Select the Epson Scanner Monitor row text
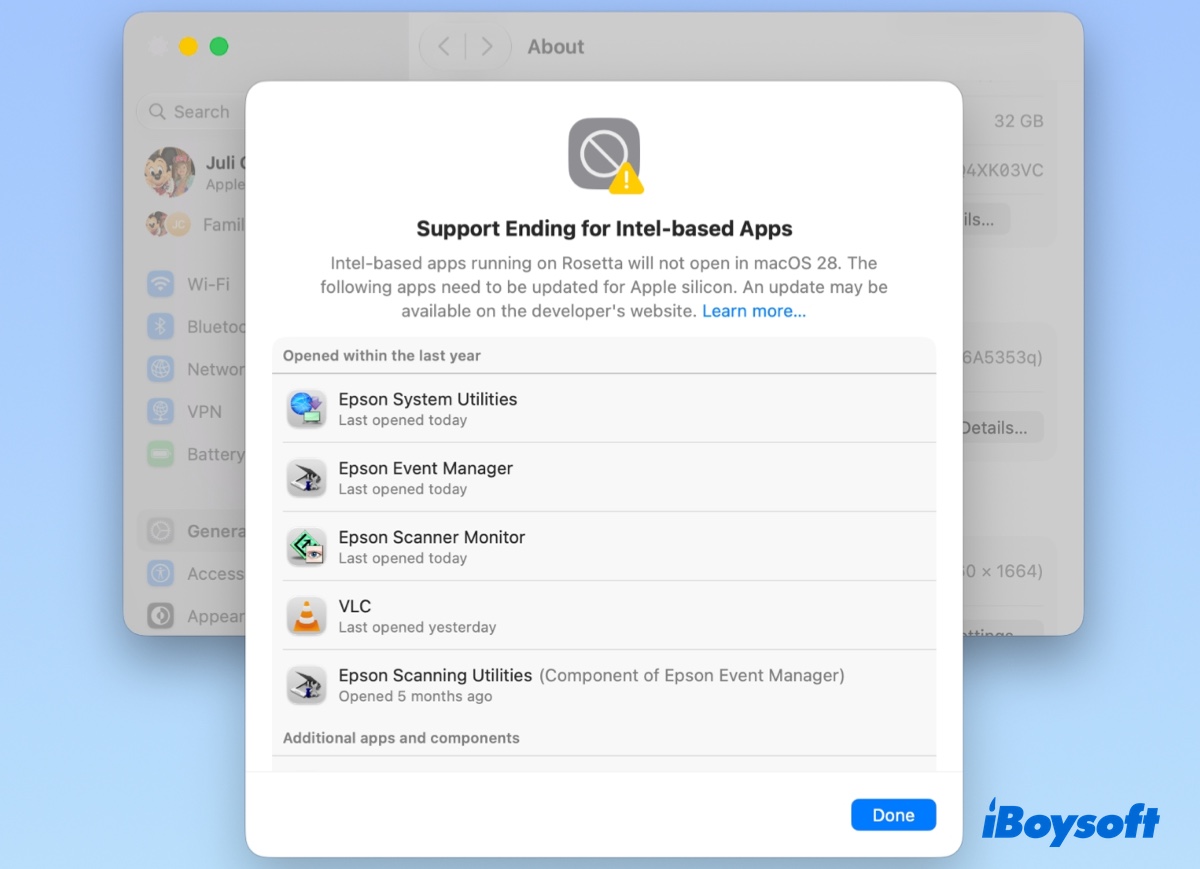Screen dimensions: 1200x869 [x=432, y=537]
